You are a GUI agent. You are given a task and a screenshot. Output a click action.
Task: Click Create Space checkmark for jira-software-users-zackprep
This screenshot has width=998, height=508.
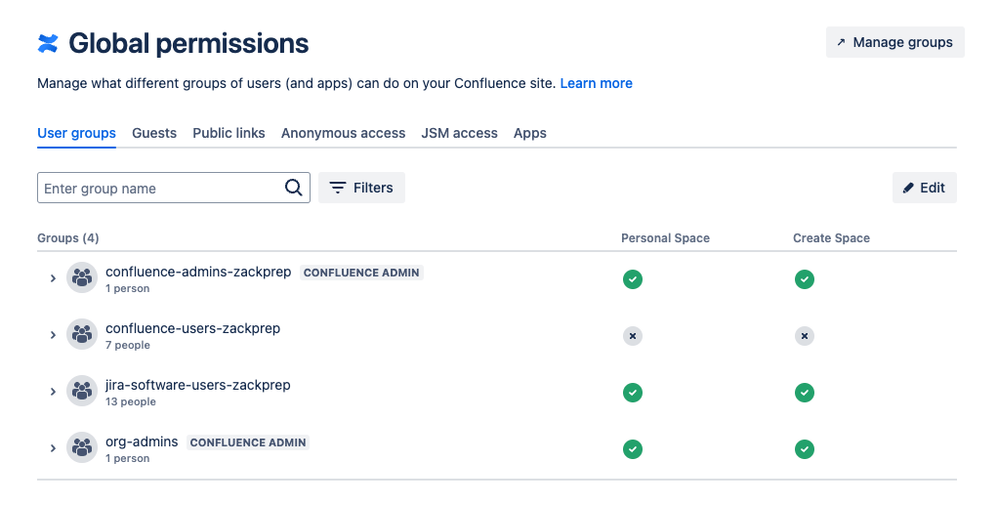pyautogui.click(x=805, y=392)
